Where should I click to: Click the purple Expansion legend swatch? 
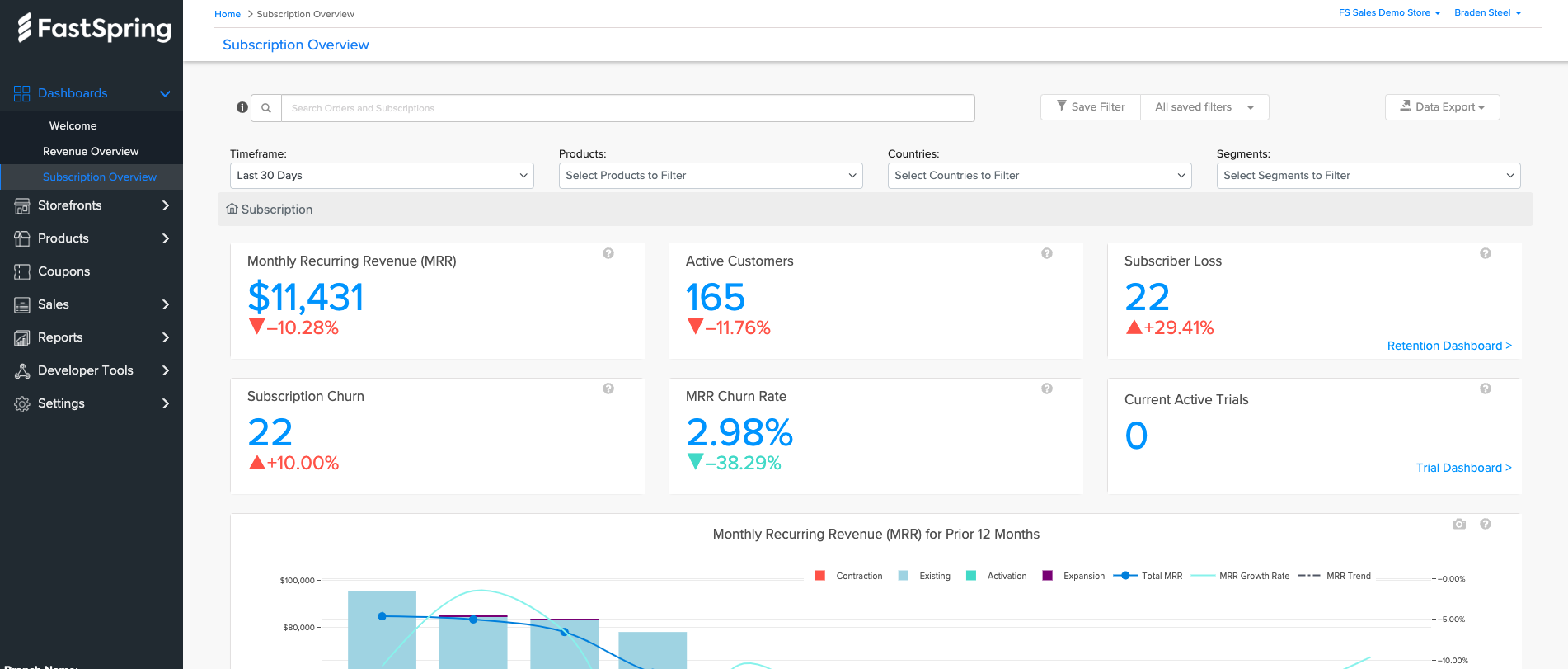click(1048, 576)
